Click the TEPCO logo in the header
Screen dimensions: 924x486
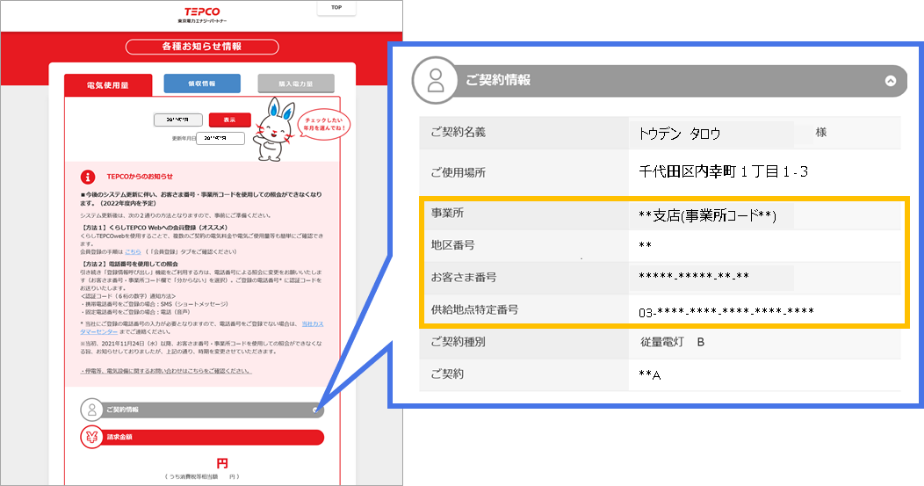(x=202, y=14)
